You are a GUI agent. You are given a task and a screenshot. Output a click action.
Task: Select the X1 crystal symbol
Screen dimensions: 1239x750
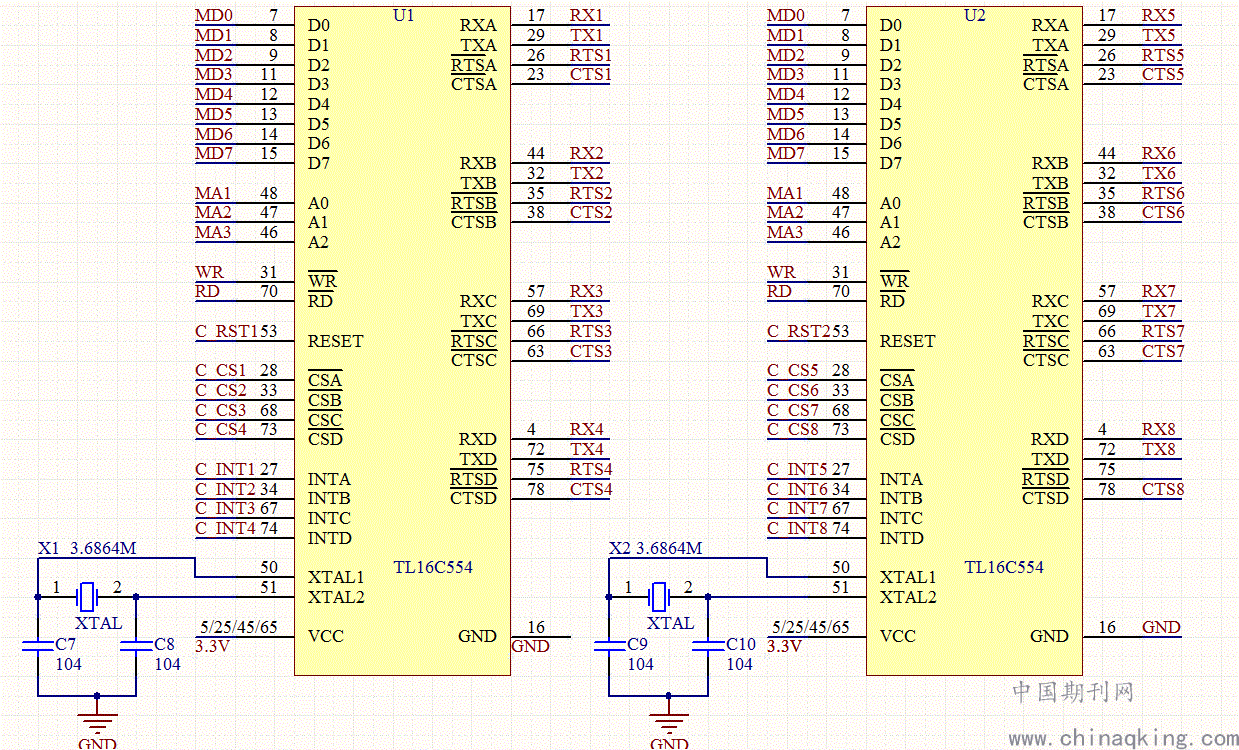87,597
